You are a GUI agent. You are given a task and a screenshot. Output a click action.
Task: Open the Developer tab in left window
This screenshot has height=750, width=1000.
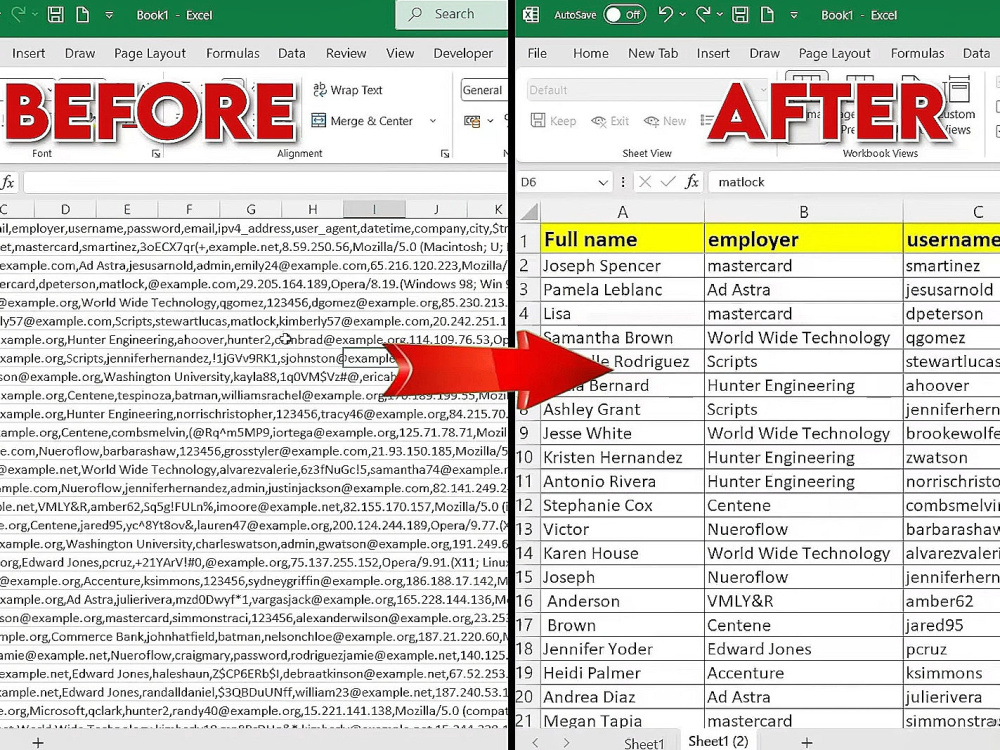(x=463, y=54)
